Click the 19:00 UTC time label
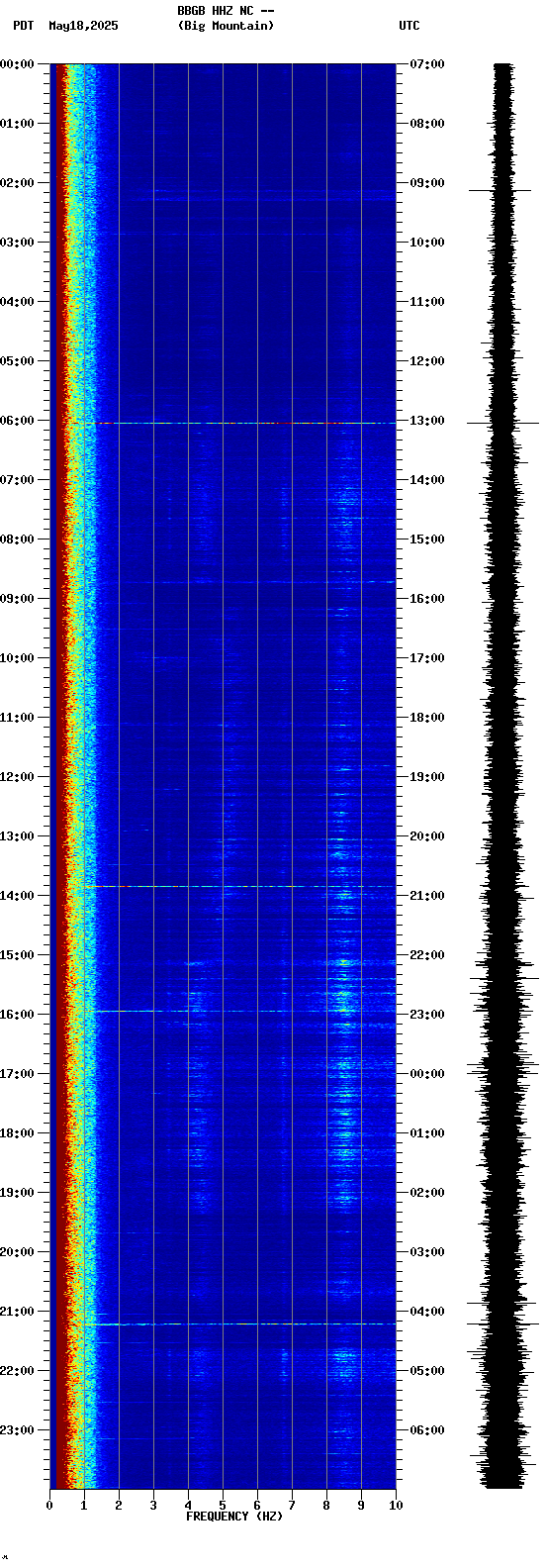Viewport: 546px width, 1568px height. click(x=427, y=777)
